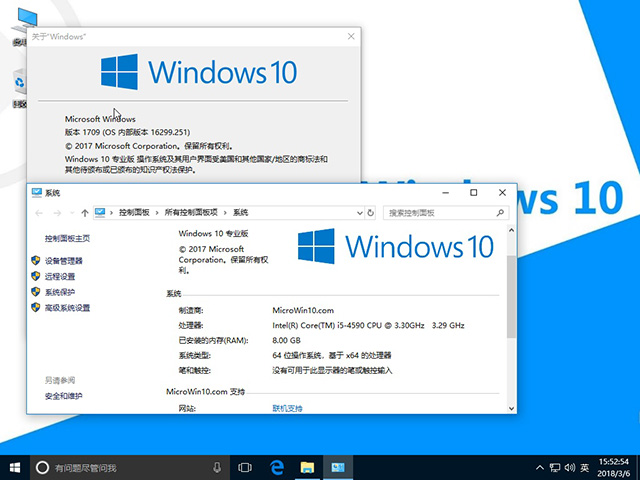This screenshot has width=640, height=480.
Task: Click the volume speaker tray icon
Action: [570, 468]
